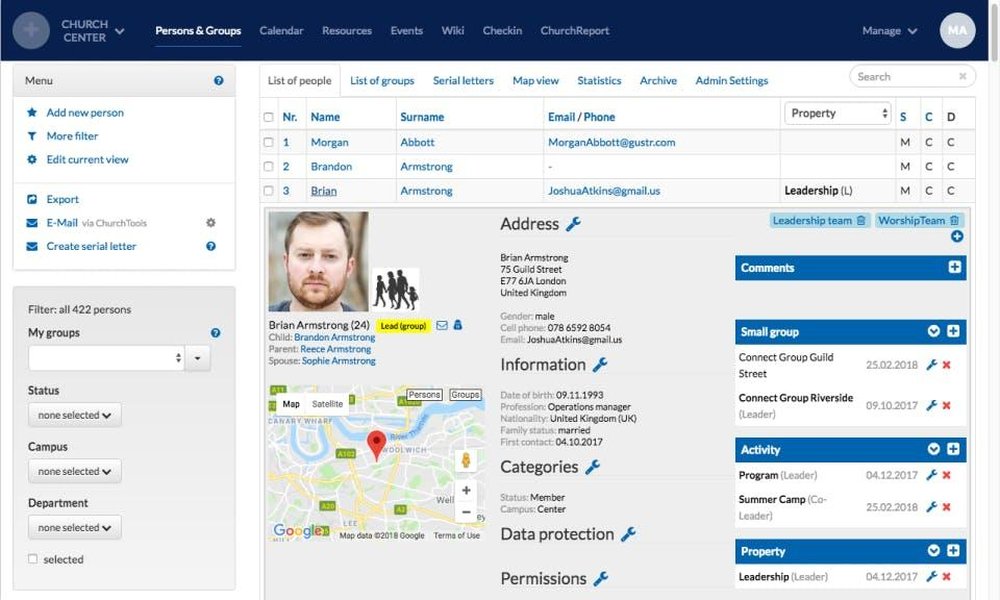The image size is (1000, 600).
Task: Click the Search input field
Action: [912, 77]
